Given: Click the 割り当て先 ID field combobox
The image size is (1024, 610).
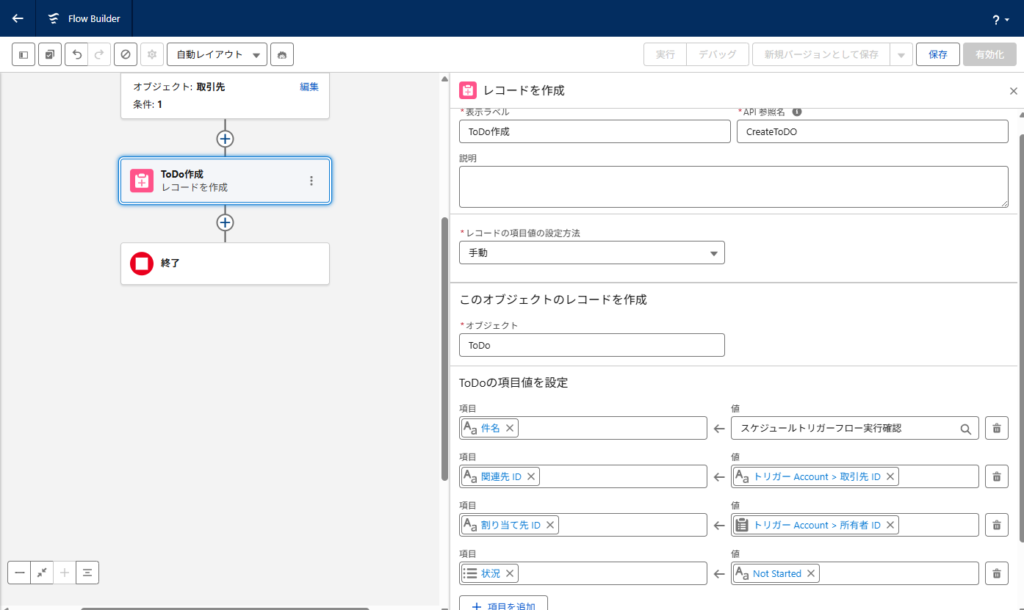Looking at the screenshot, I should [x=583, y=525].
